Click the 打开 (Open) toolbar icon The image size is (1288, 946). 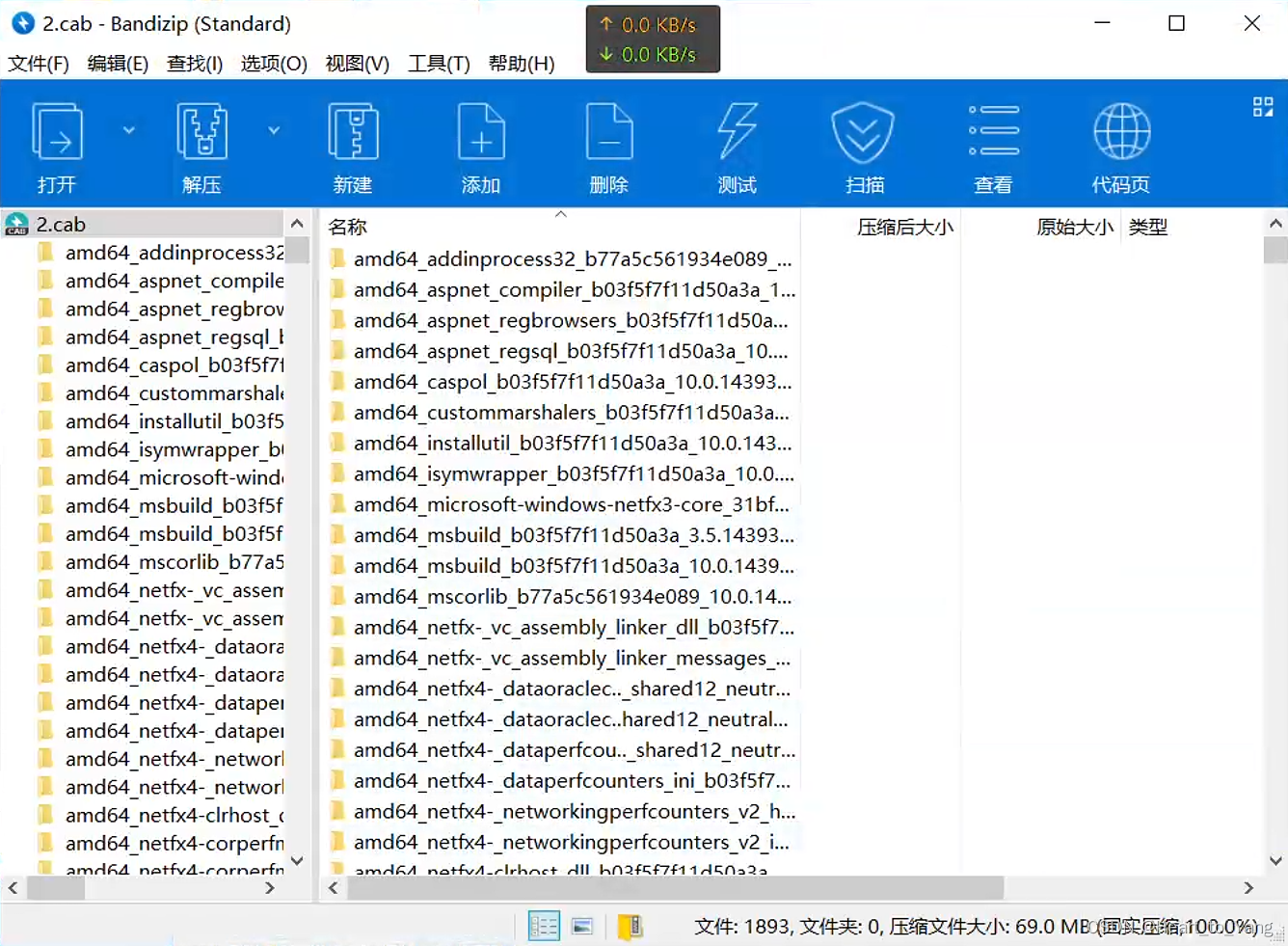coord(58,145)
